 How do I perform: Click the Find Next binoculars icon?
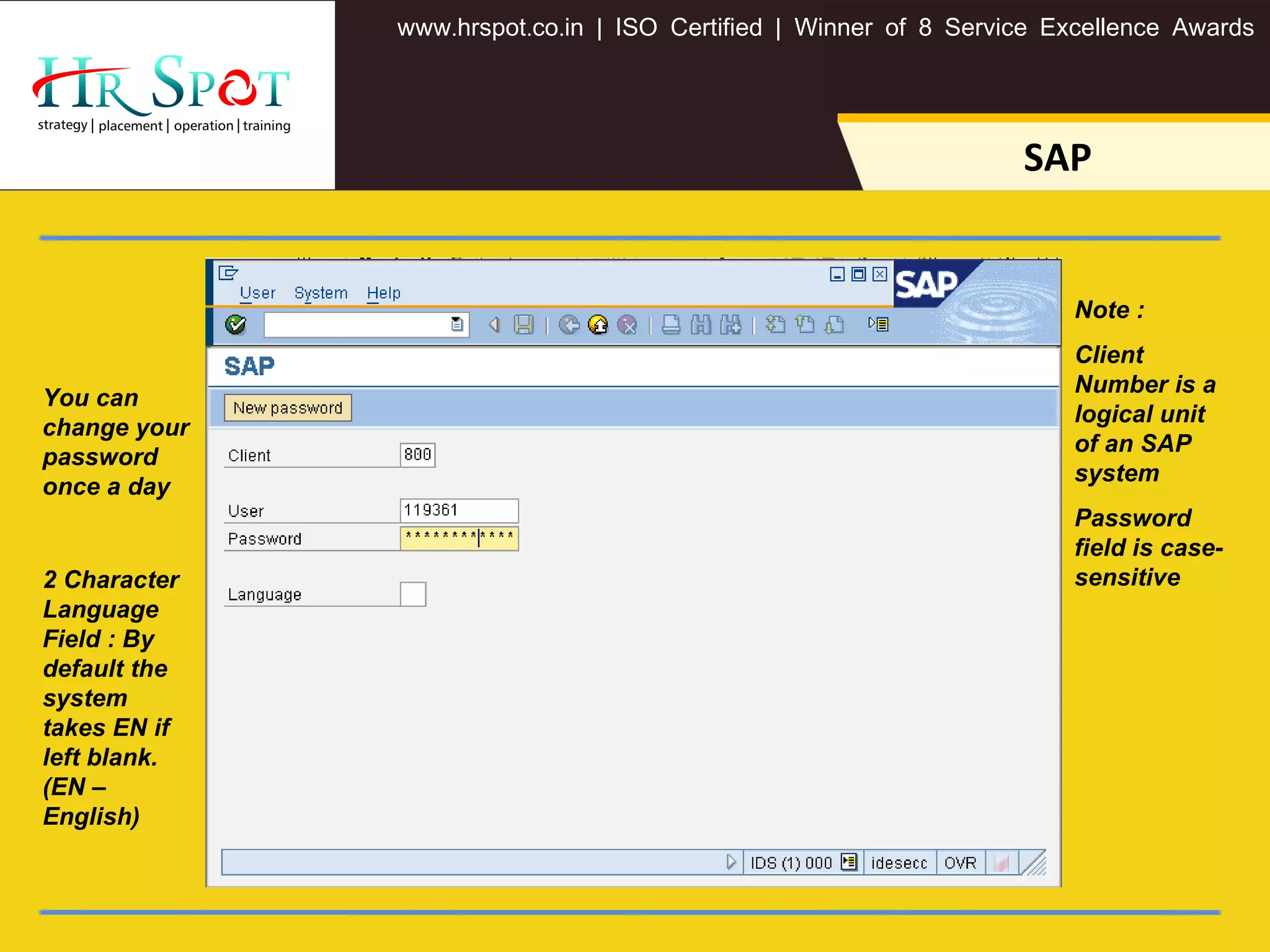(730, 324)
